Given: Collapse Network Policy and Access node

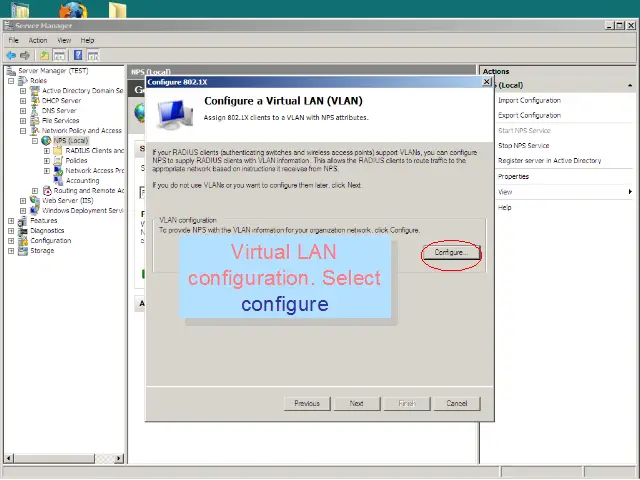Looking at the screenshot, I should click(23, 131).
